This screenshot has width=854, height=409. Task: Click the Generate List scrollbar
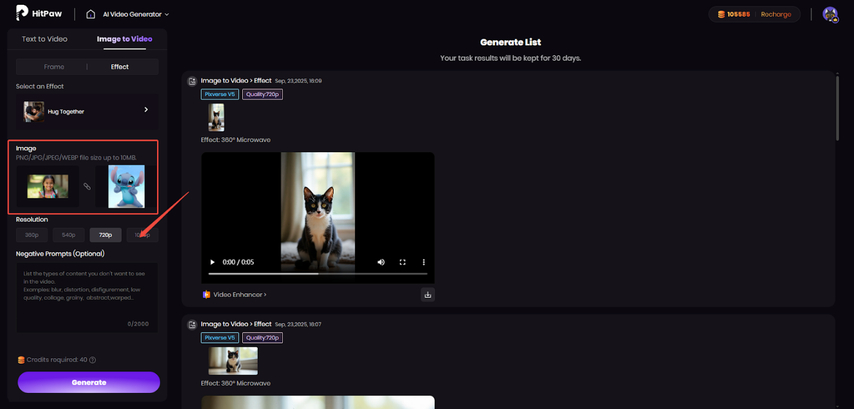(838, 108)
